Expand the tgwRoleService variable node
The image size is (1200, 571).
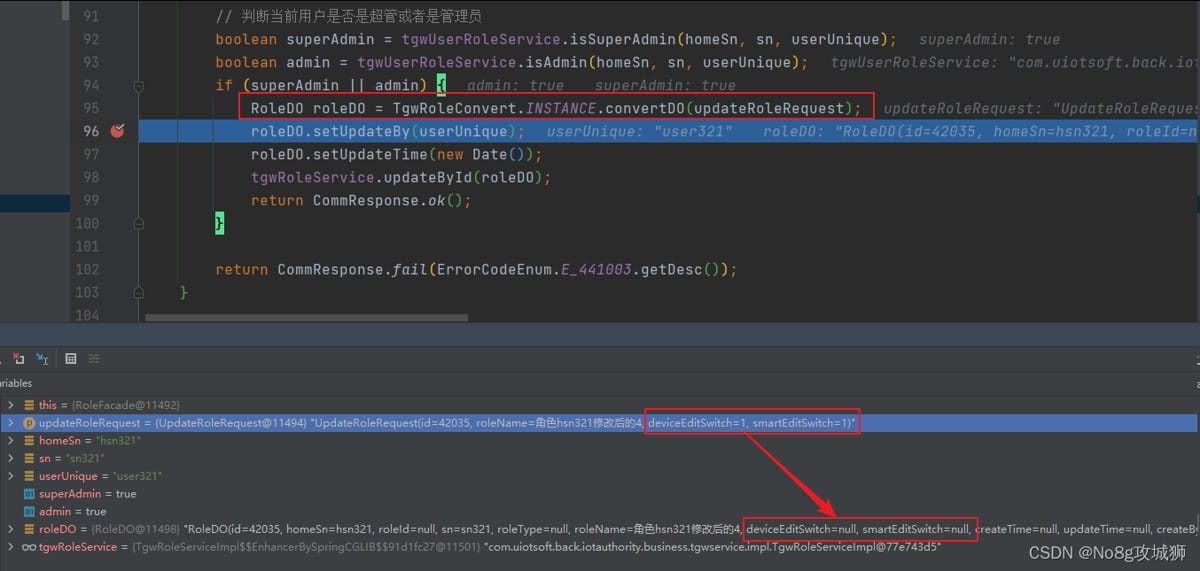pos(11,547)
